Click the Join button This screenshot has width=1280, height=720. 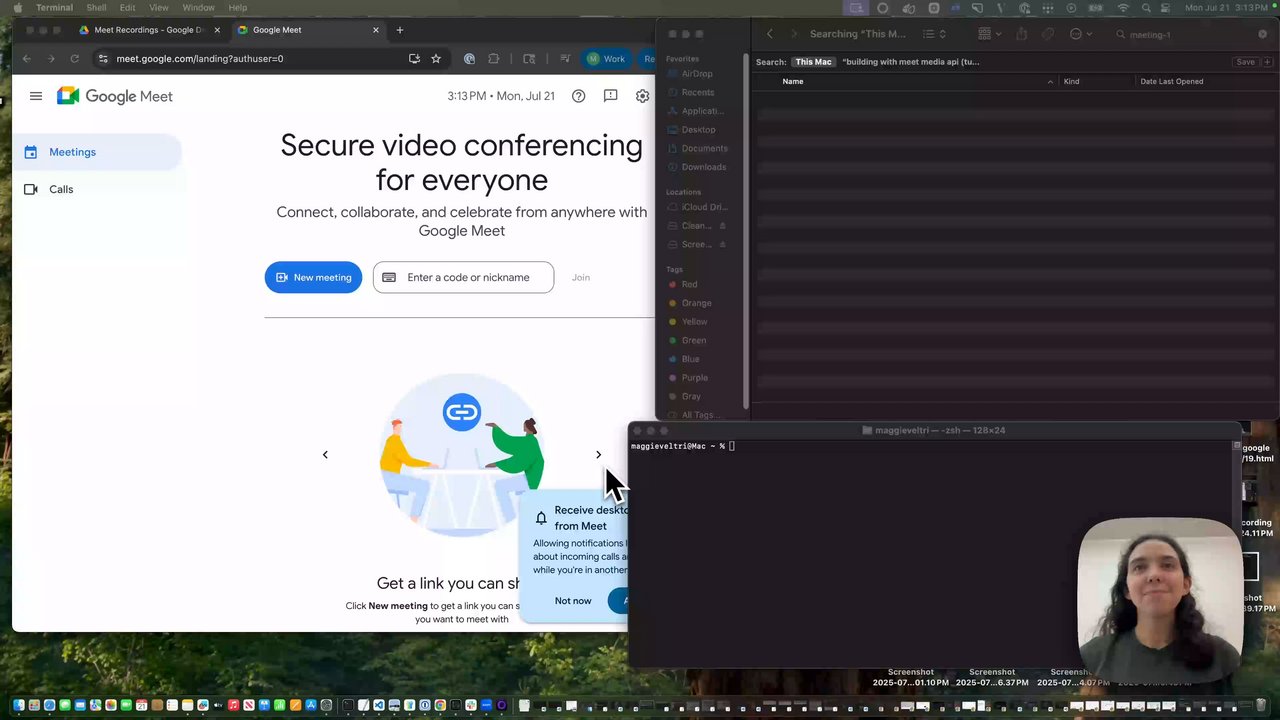pos(581,277)
